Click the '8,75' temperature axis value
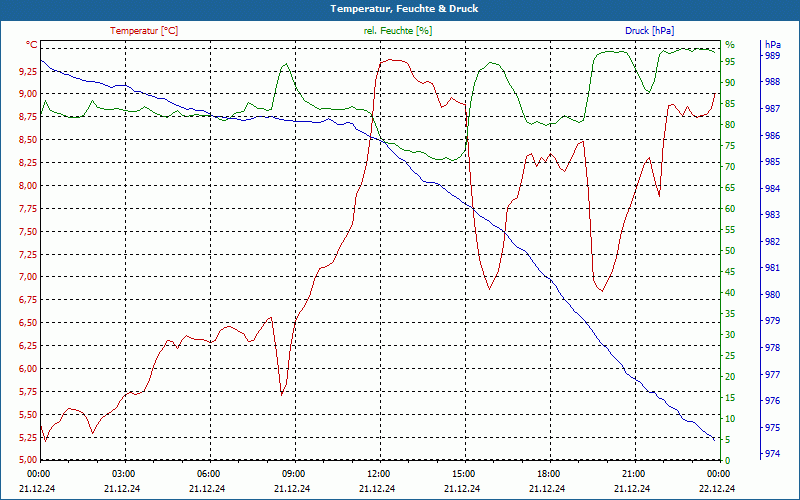 [28, 117]
